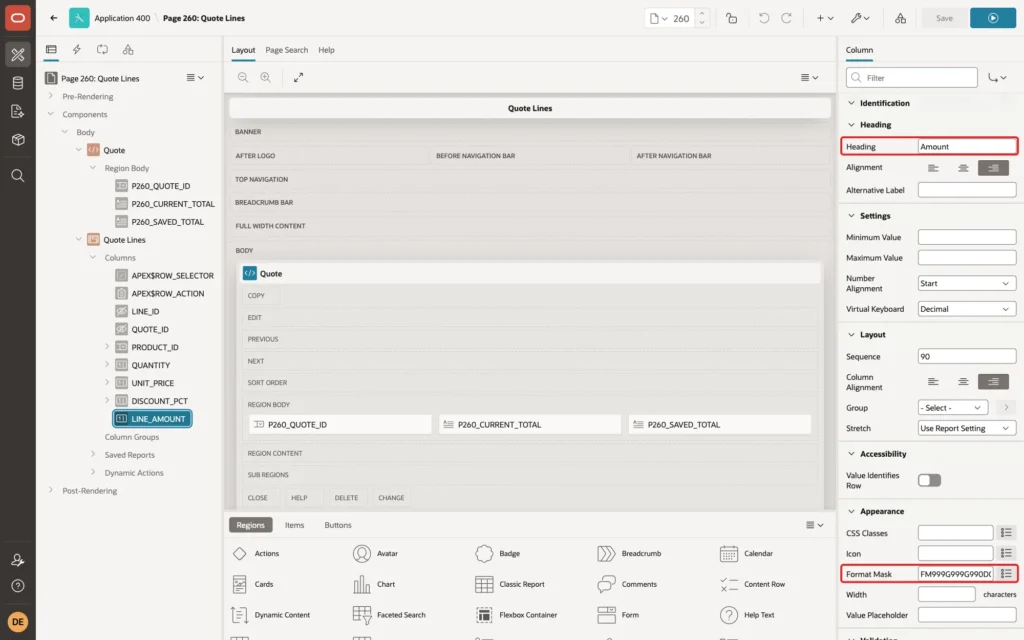Go back using the left arrow

pos(54,18)
